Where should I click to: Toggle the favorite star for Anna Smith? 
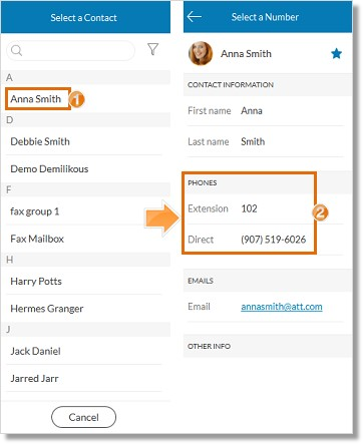(336, 53)
